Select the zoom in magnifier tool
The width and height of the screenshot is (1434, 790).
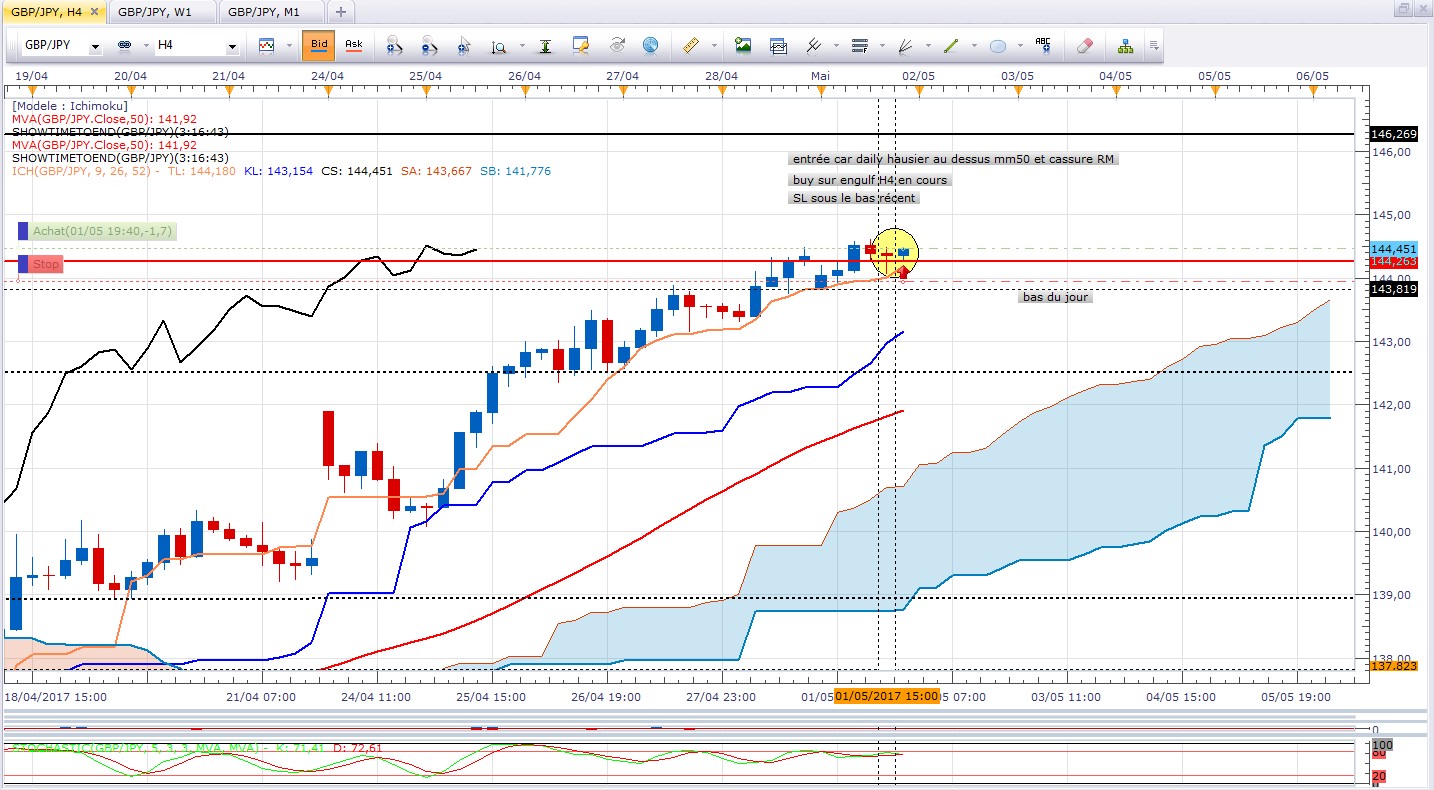click(394, 46)
